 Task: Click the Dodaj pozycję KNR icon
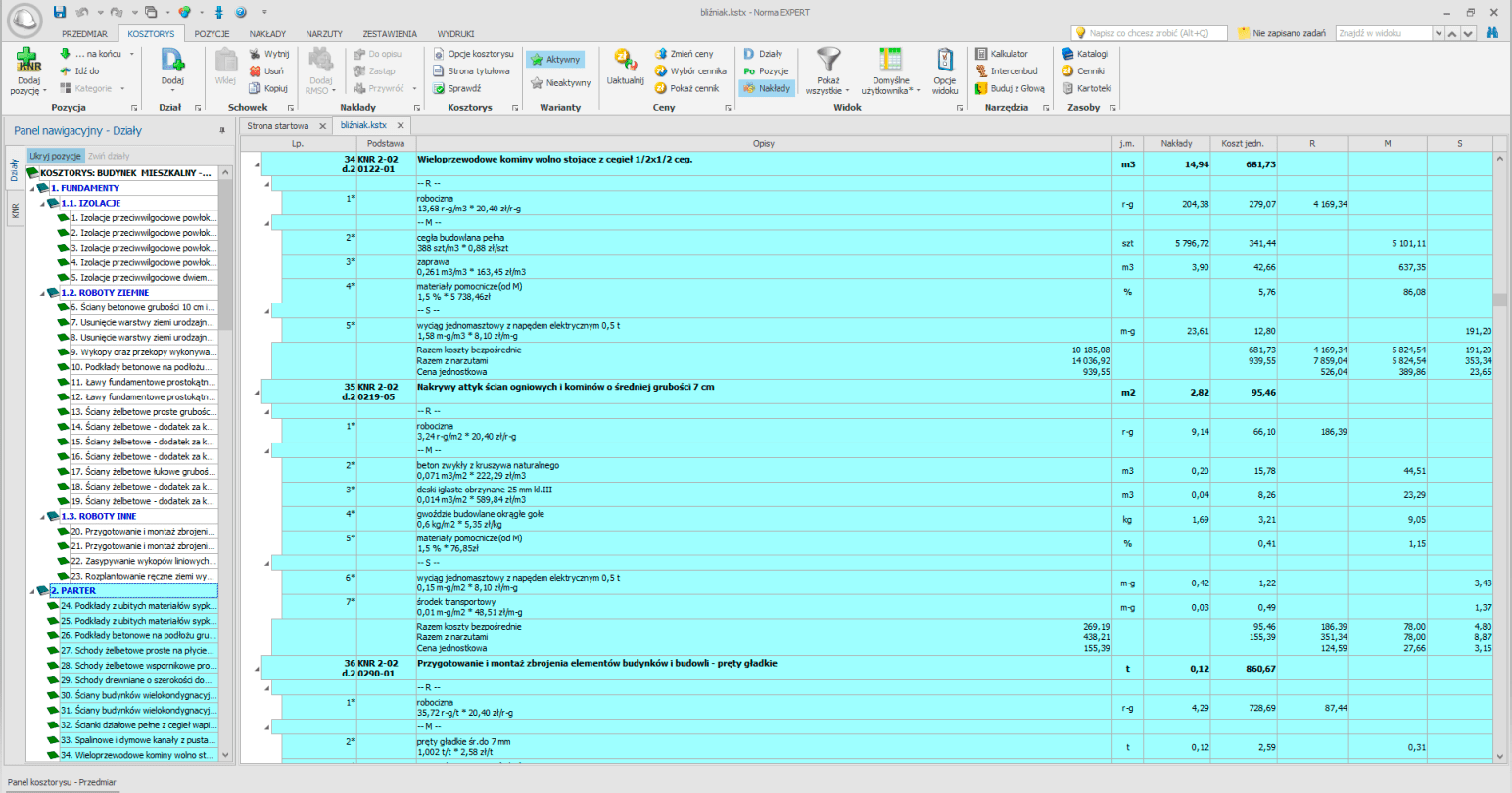click(28, 62)
